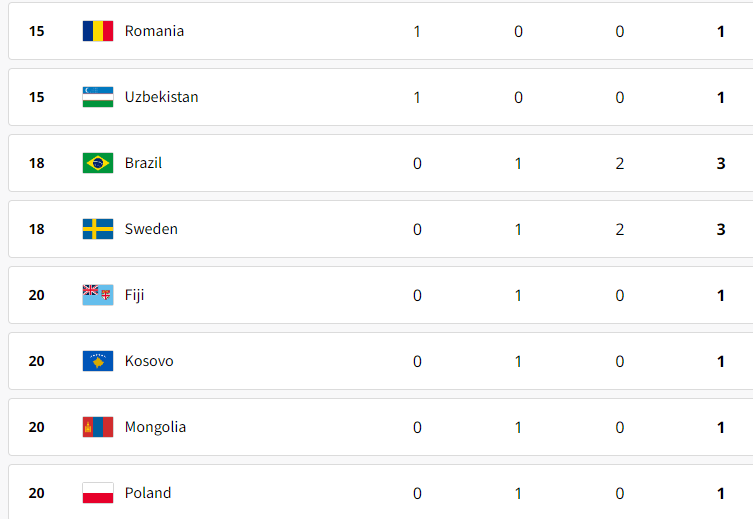This screenshot has width=753, height=519.
Task: Select the Poland country name
Action: coord(148,493)
